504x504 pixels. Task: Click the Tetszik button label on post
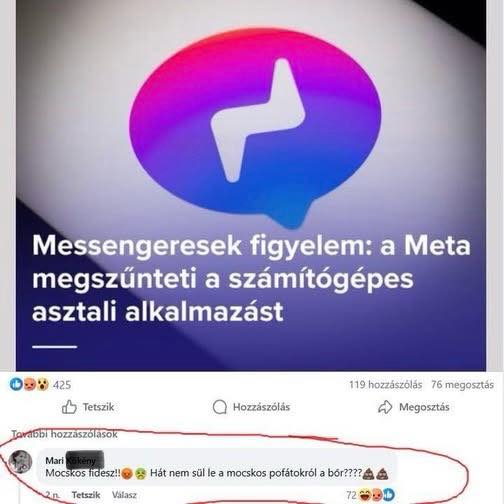[x=98, y=407]
